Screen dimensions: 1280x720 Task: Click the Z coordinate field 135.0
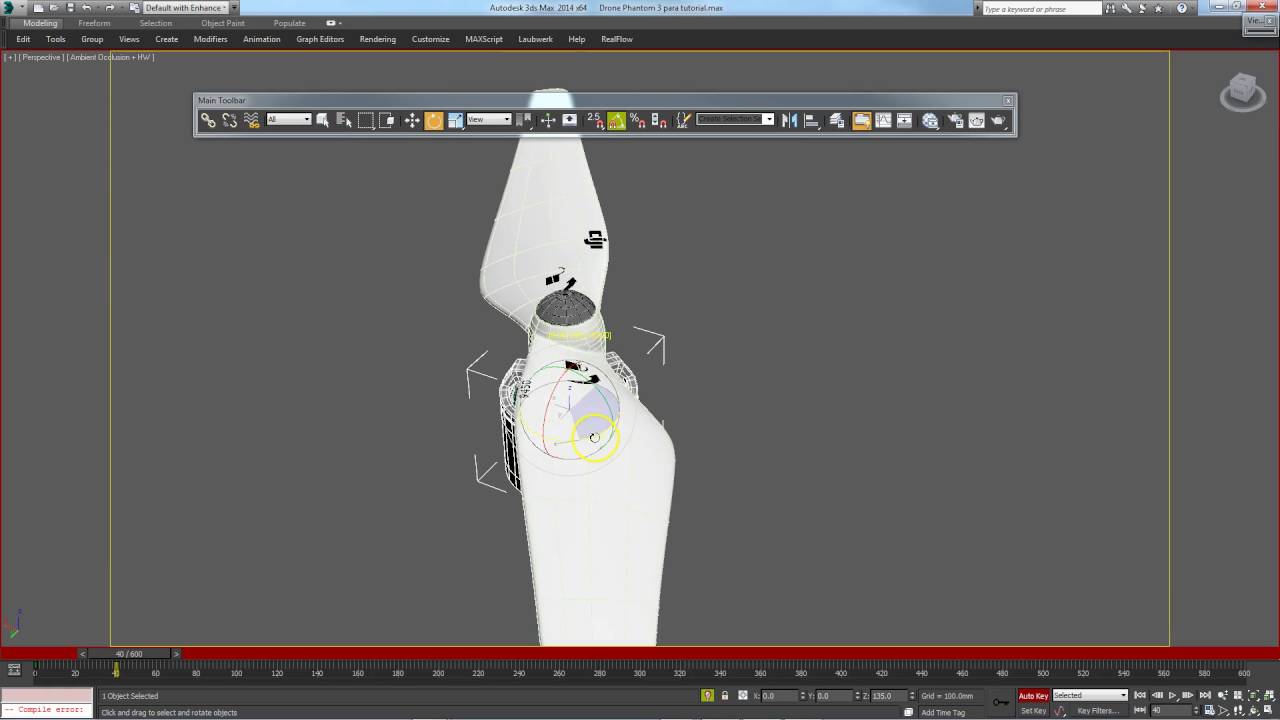pos(888,696)
